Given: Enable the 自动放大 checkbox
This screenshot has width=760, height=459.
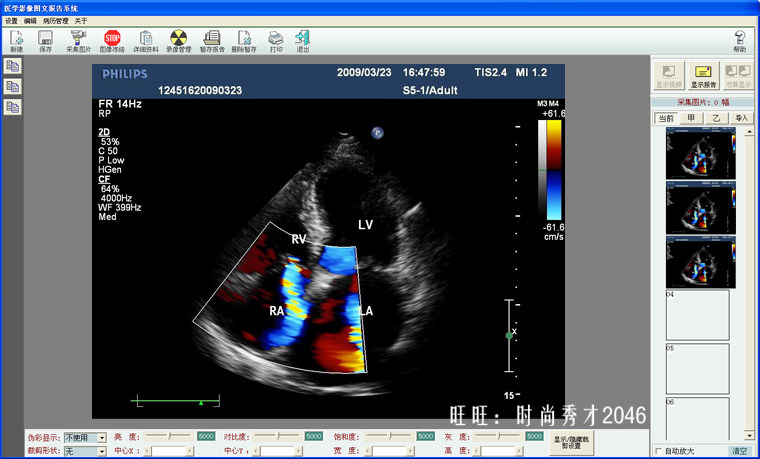Looking at the screenshot, I should click(658, 451).
